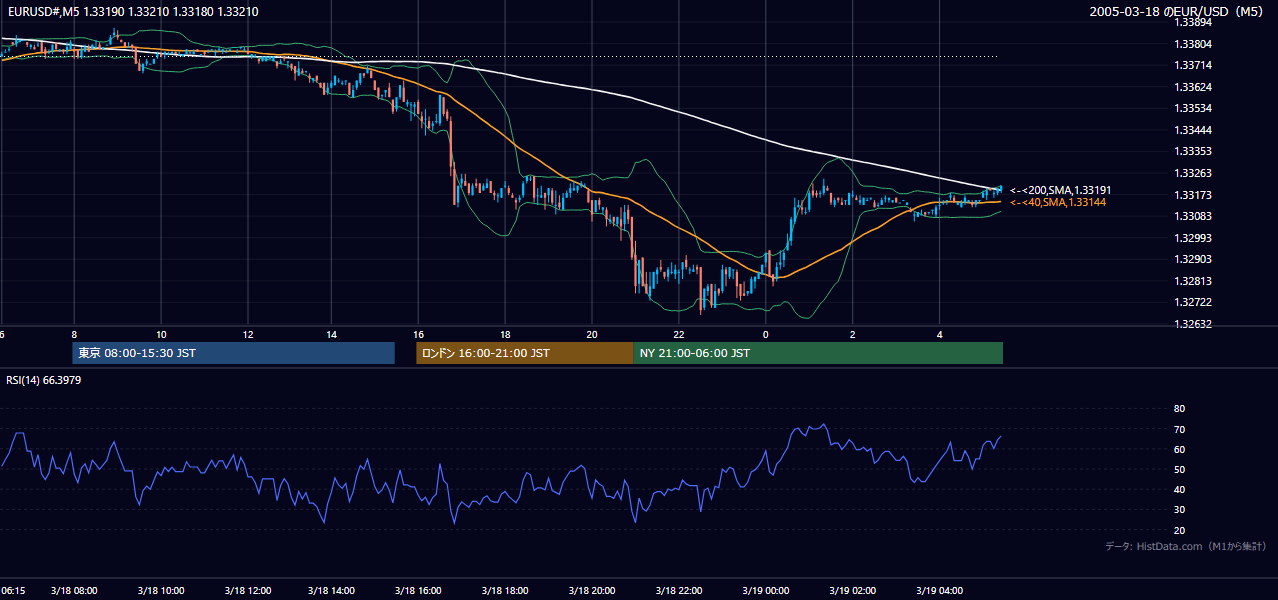This screenshot has width=1278, height=600.
Task: Click the 3/18 18:00 time label
Action: (505, 591)
